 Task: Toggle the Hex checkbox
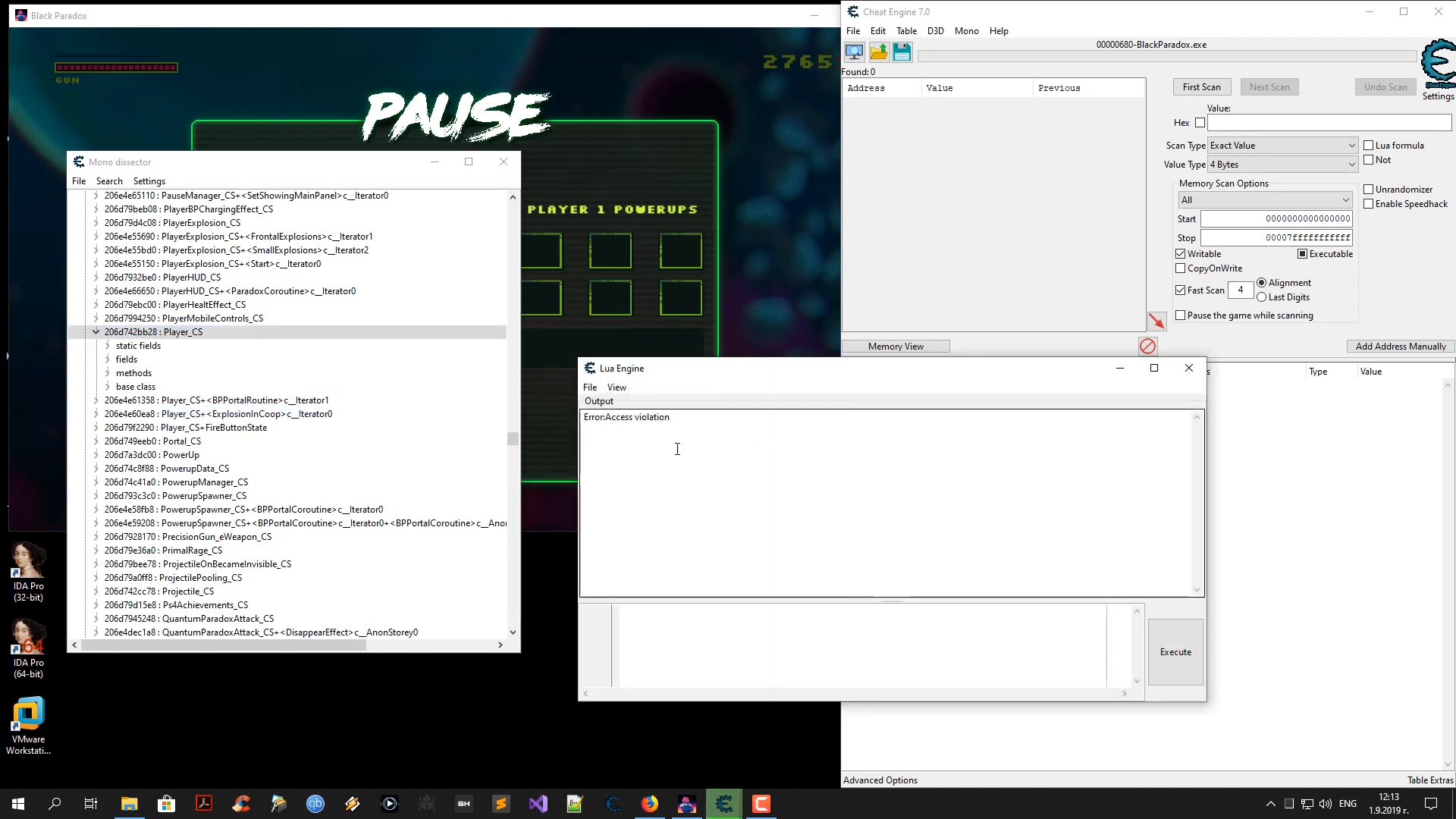(1200, 123)
